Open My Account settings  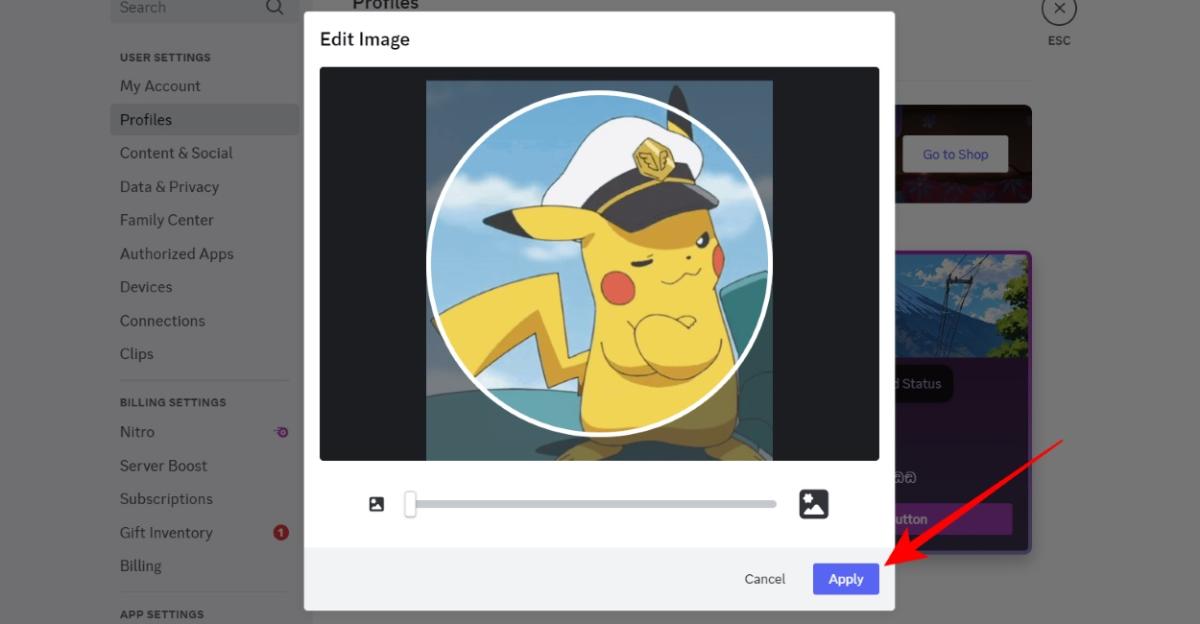pos(160,85)
